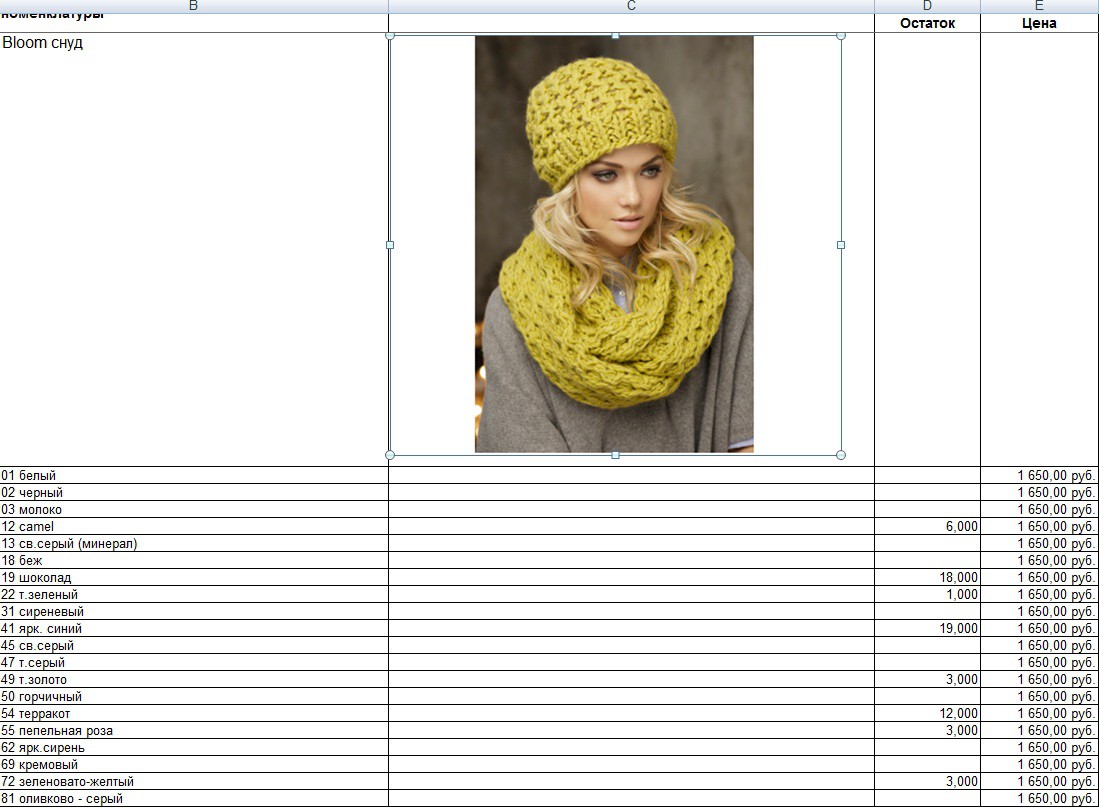Click the price for 03 молоко
Screen dimensions: 1099x807
[1039, 509]
